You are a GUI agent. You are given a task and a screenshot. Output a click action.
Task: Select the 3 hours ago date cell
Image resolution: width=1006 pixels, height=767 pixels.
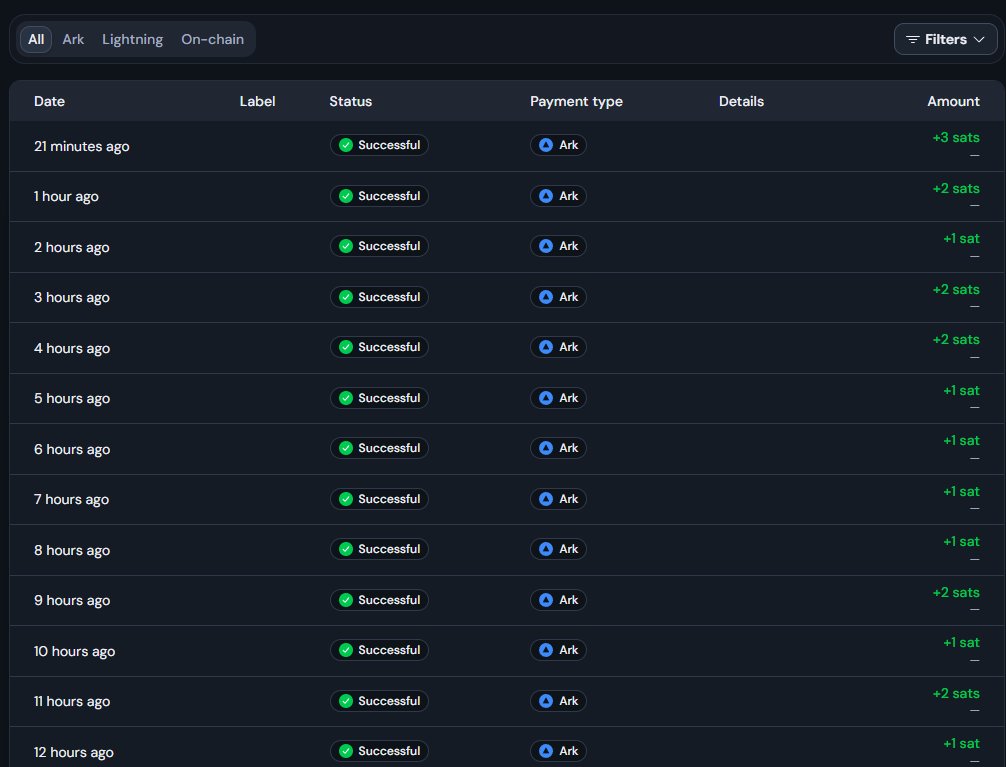click(72, 298)
